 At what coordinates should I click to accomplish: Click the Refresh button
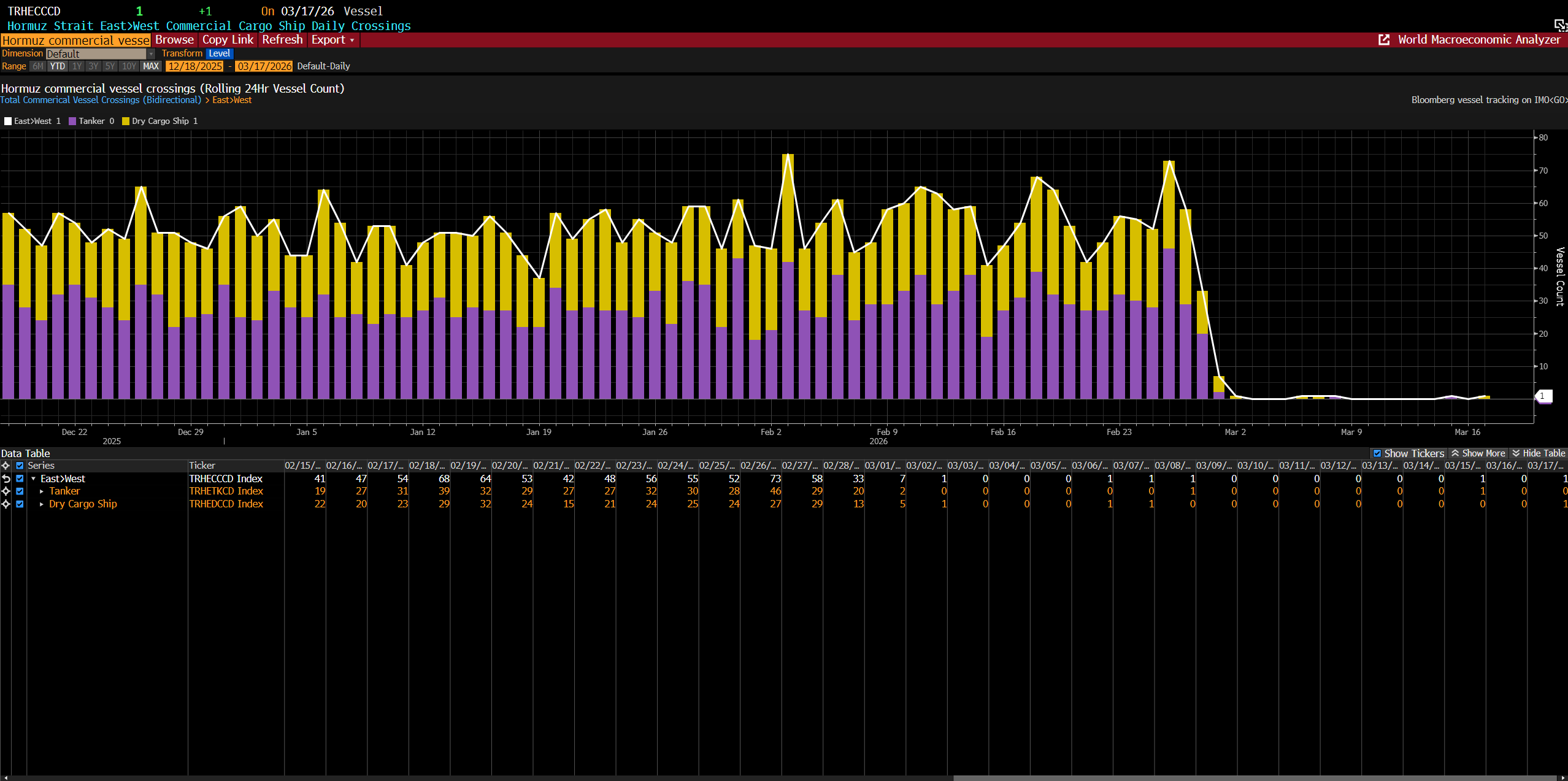282,40
